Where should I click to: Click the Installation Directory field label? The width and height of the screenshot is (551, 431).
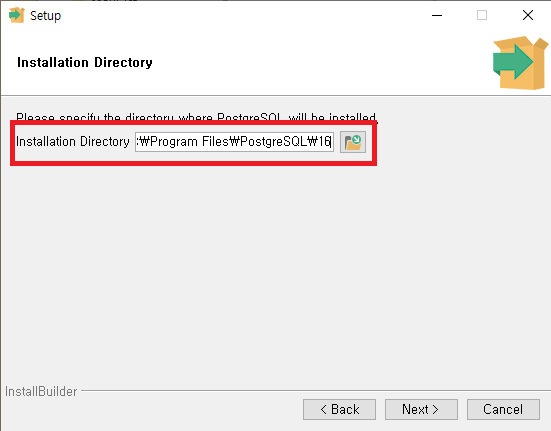pos(73,142)
